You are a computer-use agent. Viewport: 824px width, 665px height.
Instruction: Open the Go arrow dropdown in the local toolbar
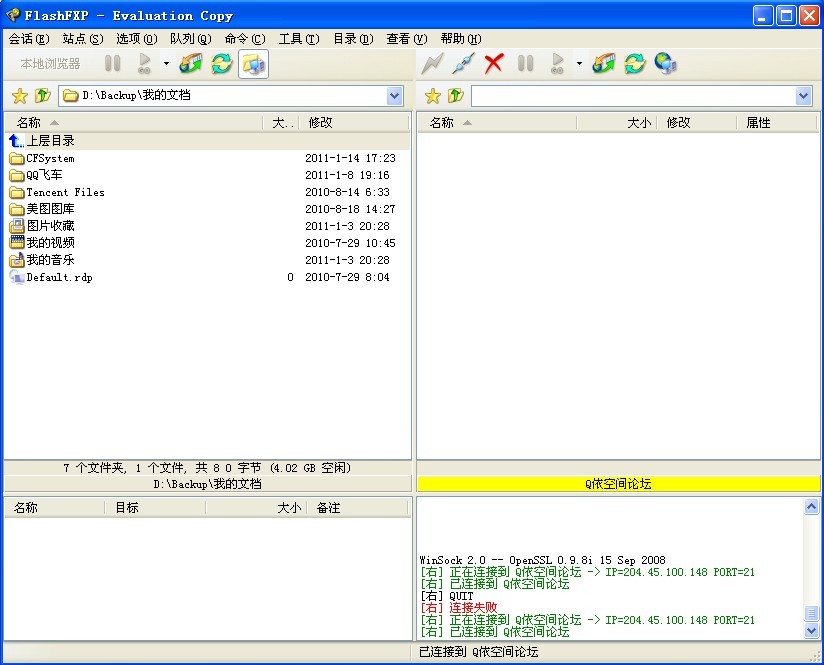click(x=166, y=64)
